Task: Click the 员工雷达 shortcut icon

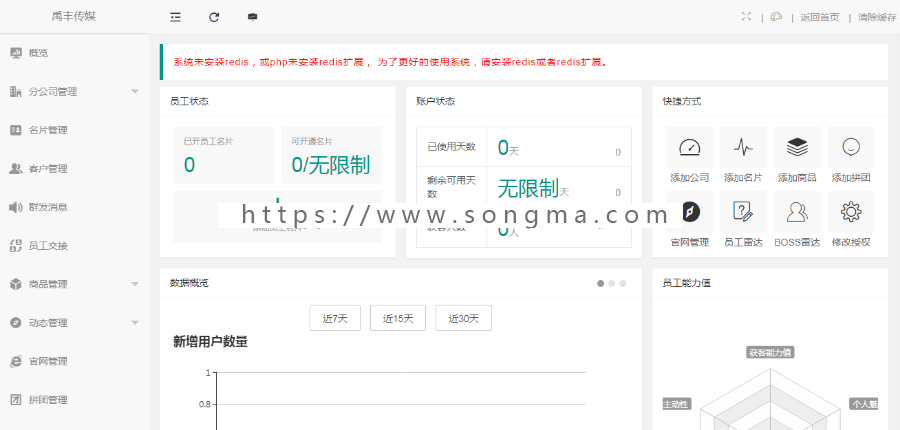Action: pyautogui.click(x=743, y=212)
